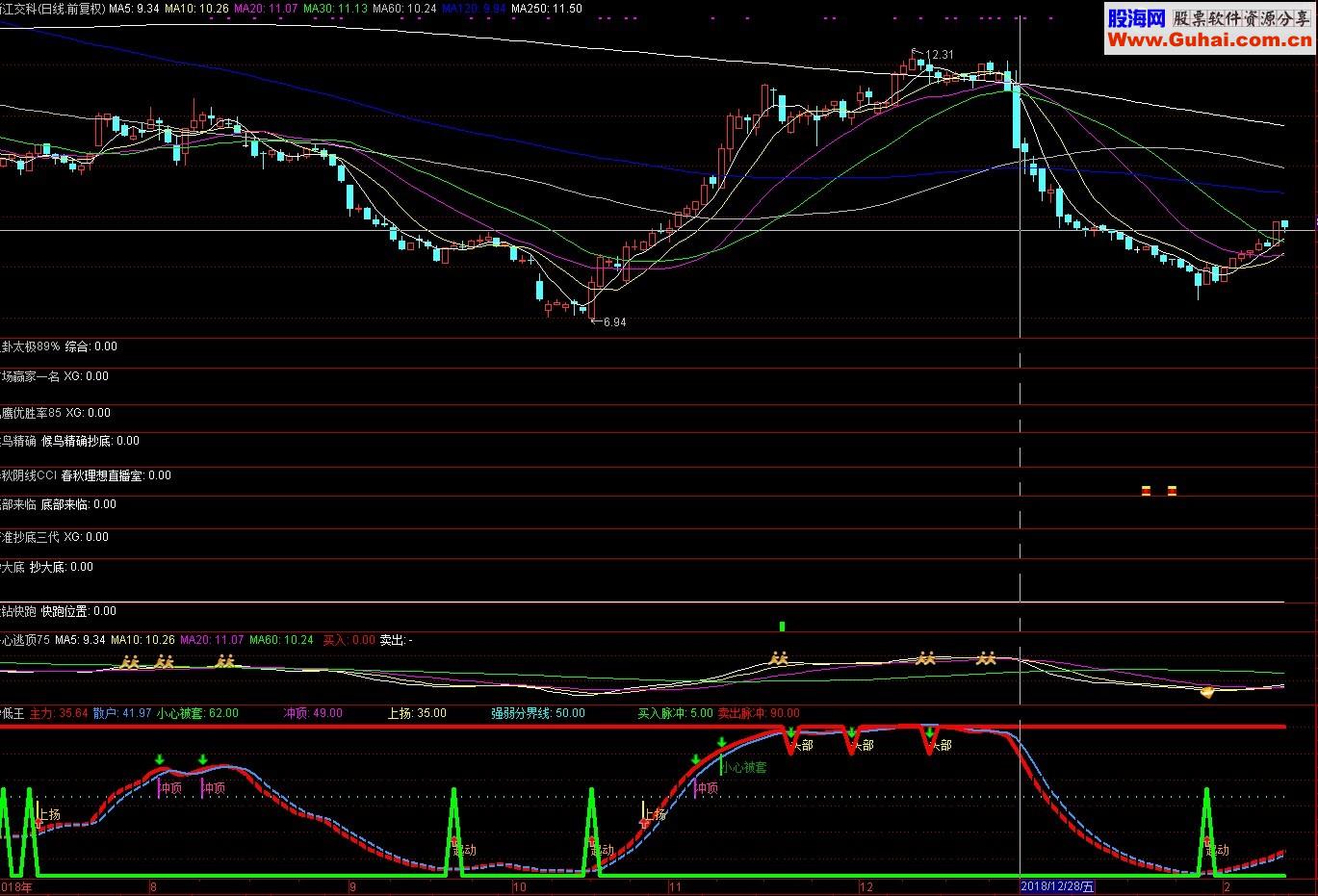Click the 上扬: 35.00 legend
1318x896 pixels.
(417, 714)
